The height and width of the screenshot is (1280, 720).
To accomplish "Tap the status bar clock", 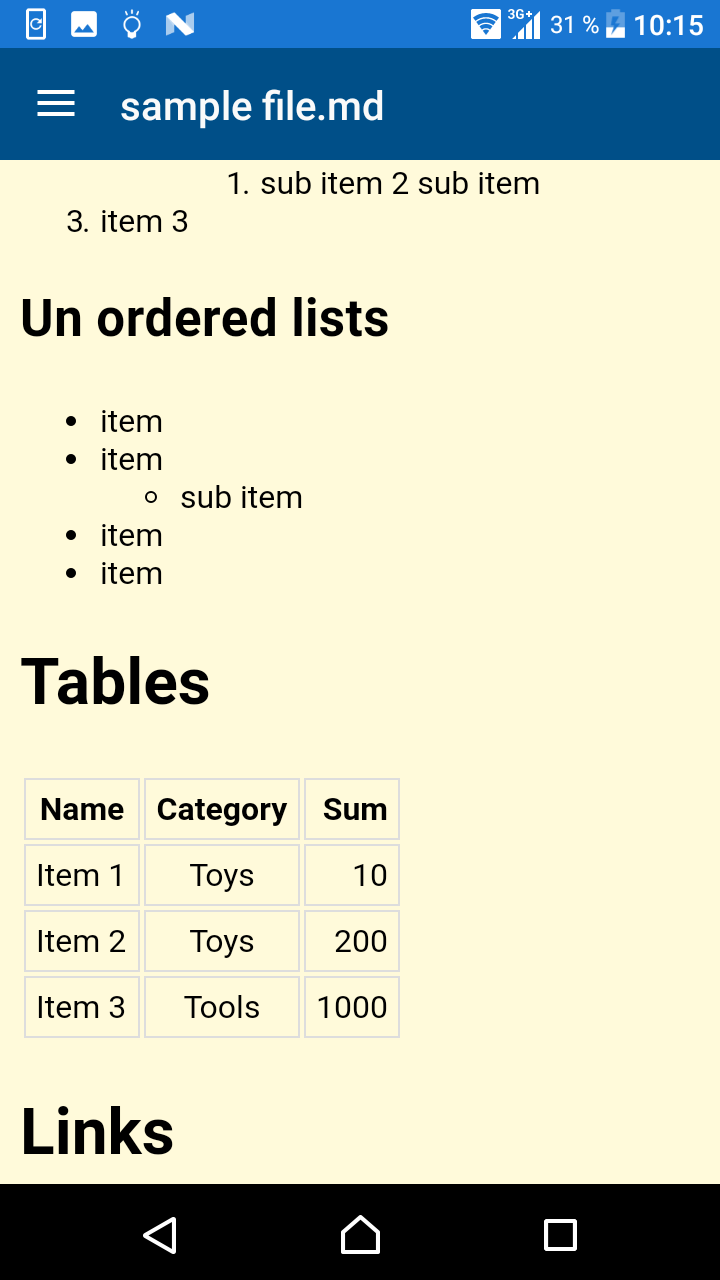I will point(668,24).
